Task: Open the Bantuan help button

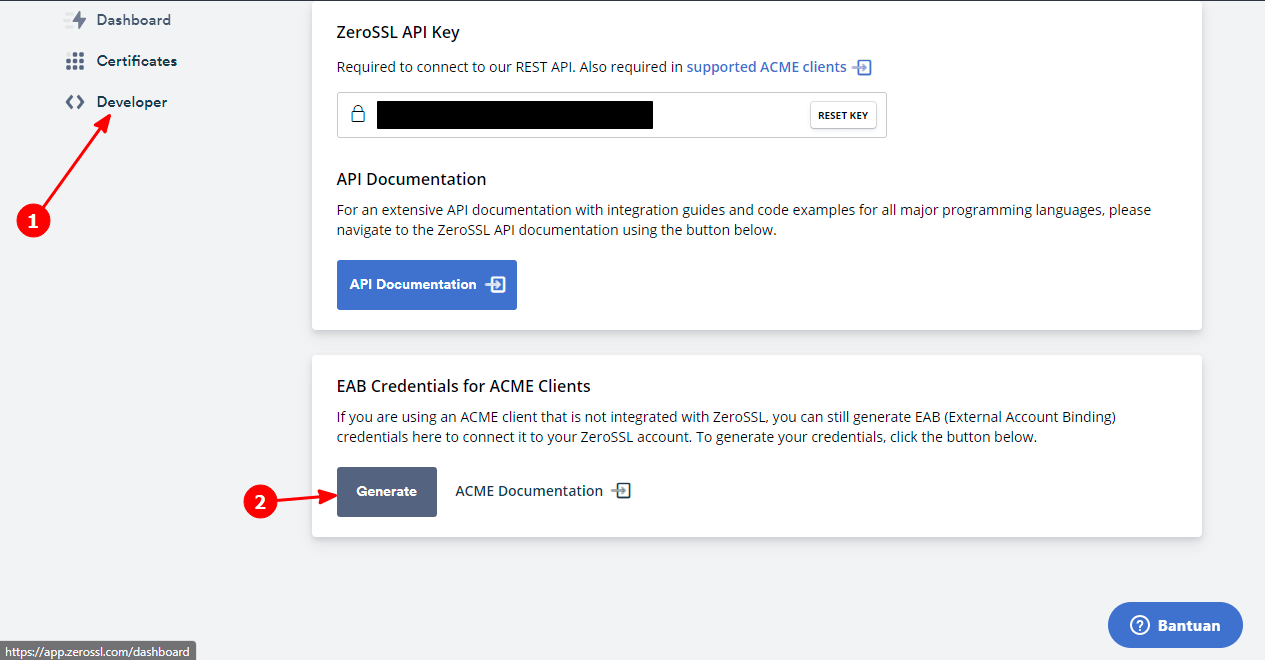Action: pyautogui.click(x=1175, y=625)
